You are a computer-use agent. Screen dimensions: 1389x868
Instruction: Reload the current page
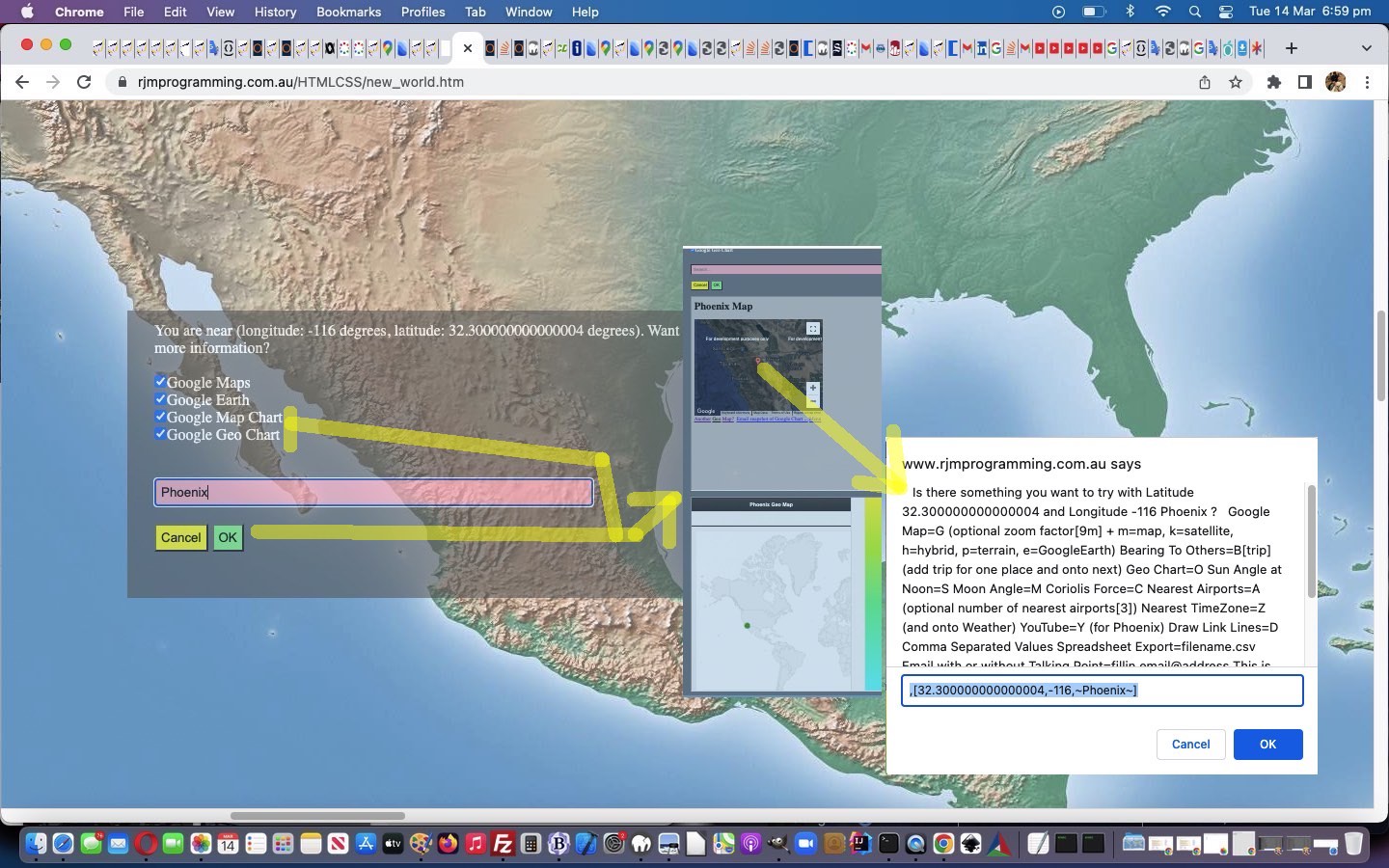click(x=84, y=82)
